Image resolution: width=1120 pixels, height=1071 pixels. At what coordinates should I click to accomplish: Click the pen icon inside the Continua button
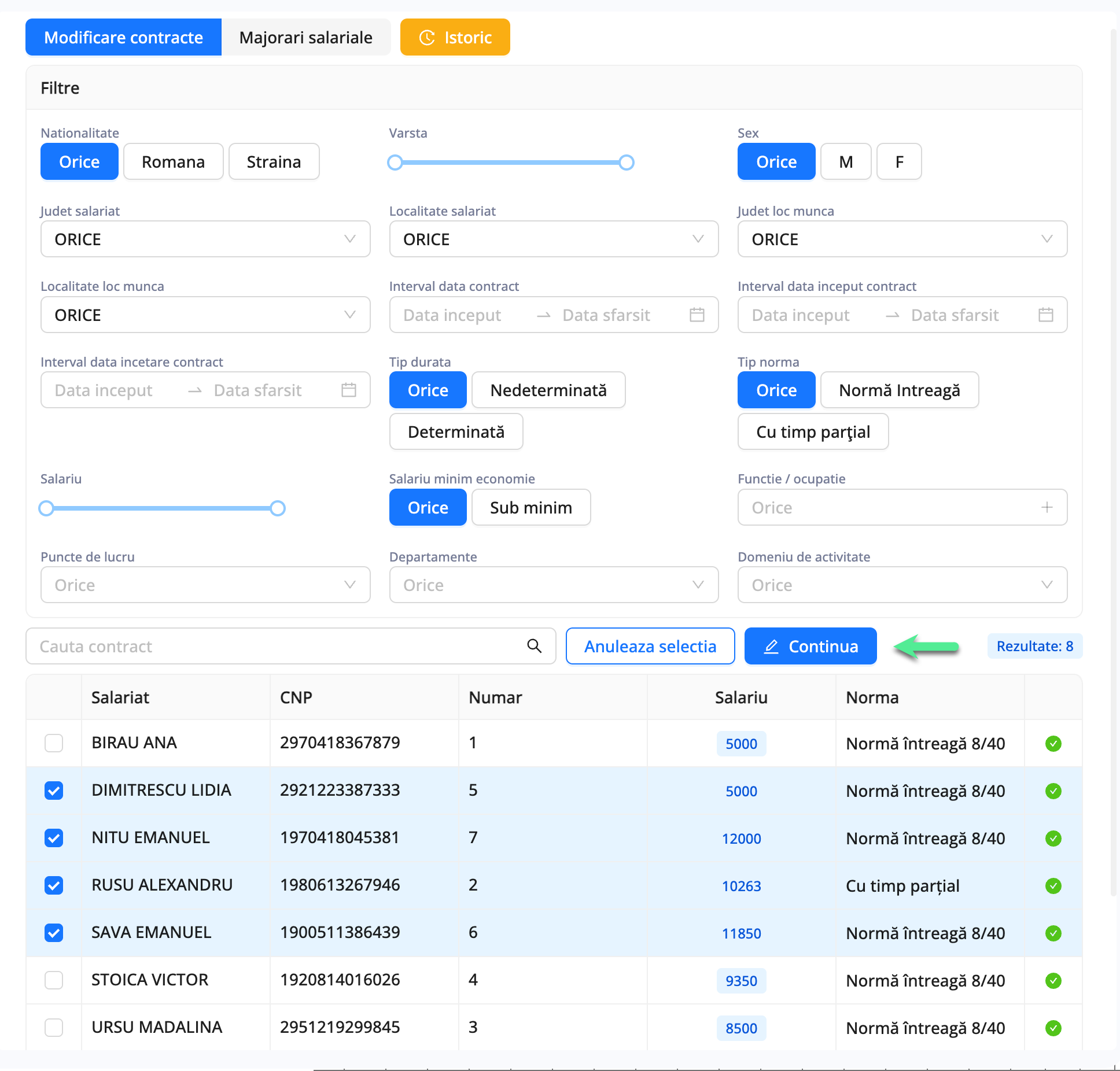tap(772, 646)
